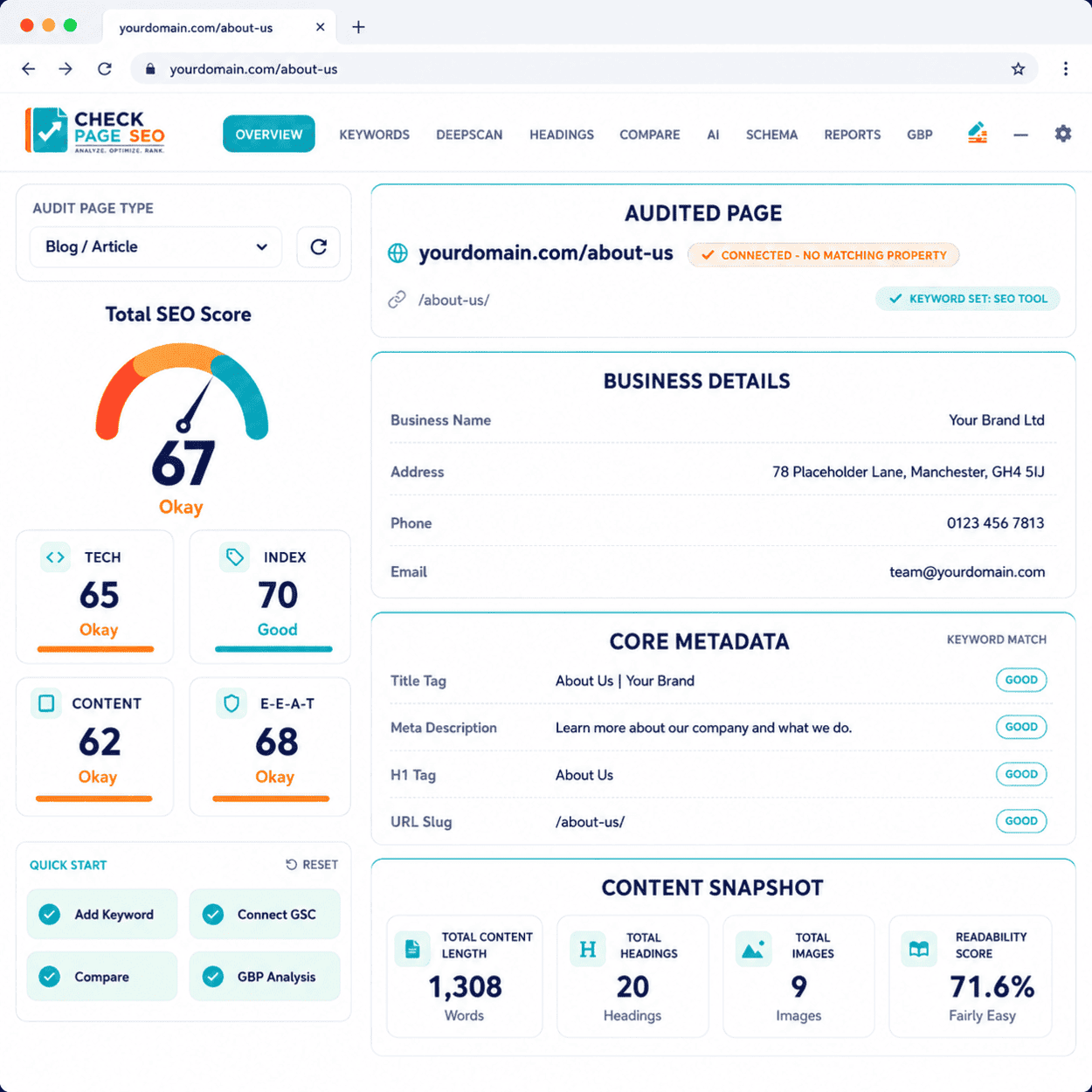Viewport: 1092px width, 1092px height.
Task: Click the book icon in Readability Score
Action: tap(919, 949)
